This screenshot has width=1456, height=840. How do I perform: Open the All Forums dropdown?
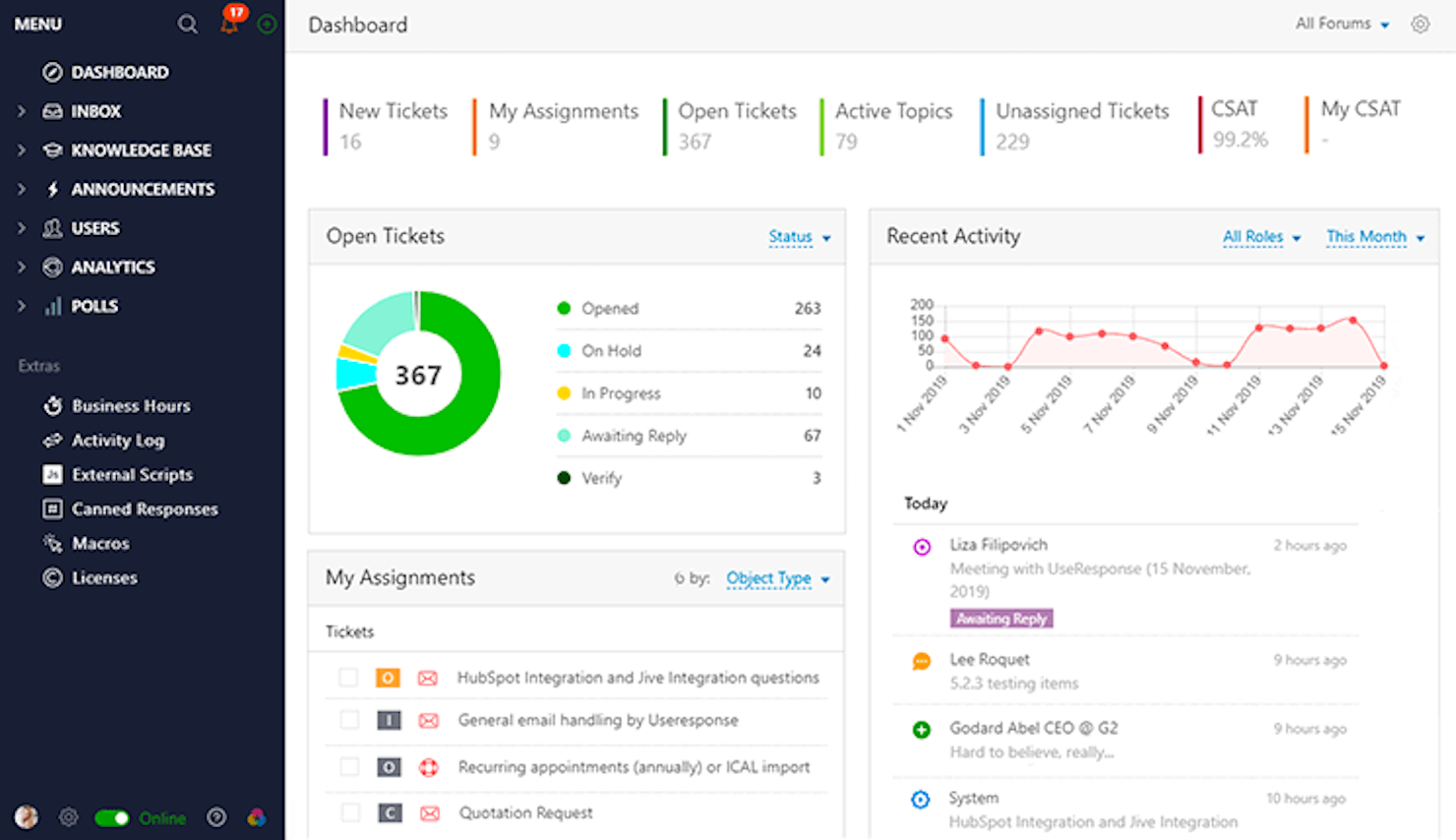1342,24
